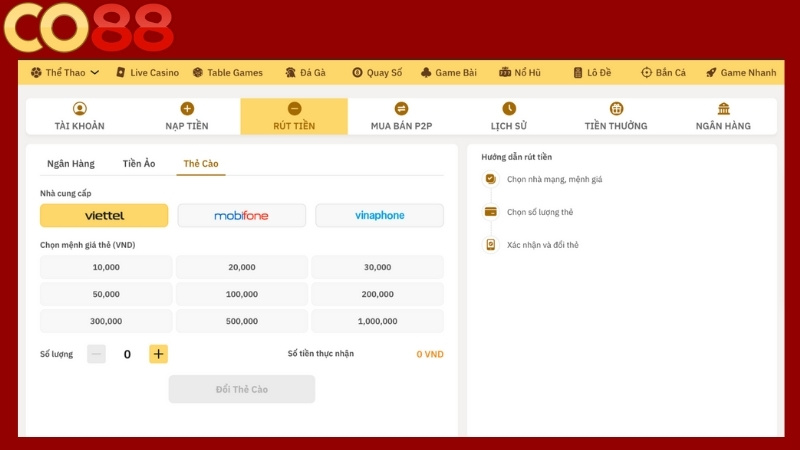Select the Tiền Ảo sub-tab
The image size is (800, 450).
(x=139, y=164)
